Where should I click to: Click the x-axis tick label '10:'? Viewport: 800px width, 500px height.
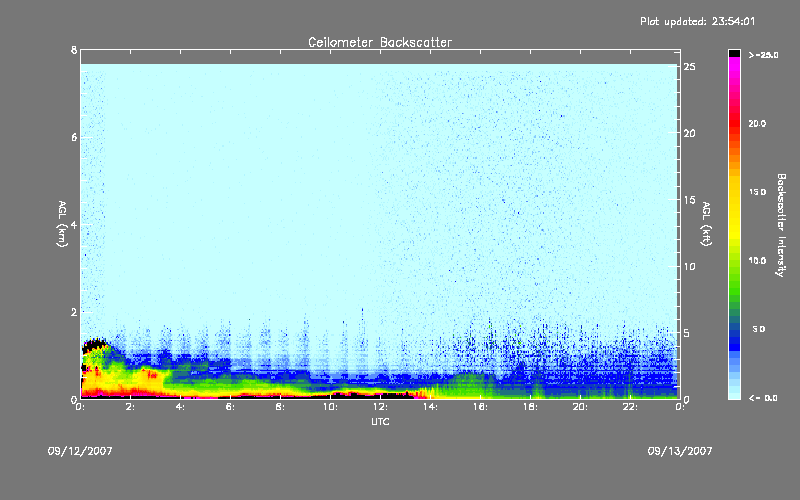pyautogui.click(x=330, y=407)
